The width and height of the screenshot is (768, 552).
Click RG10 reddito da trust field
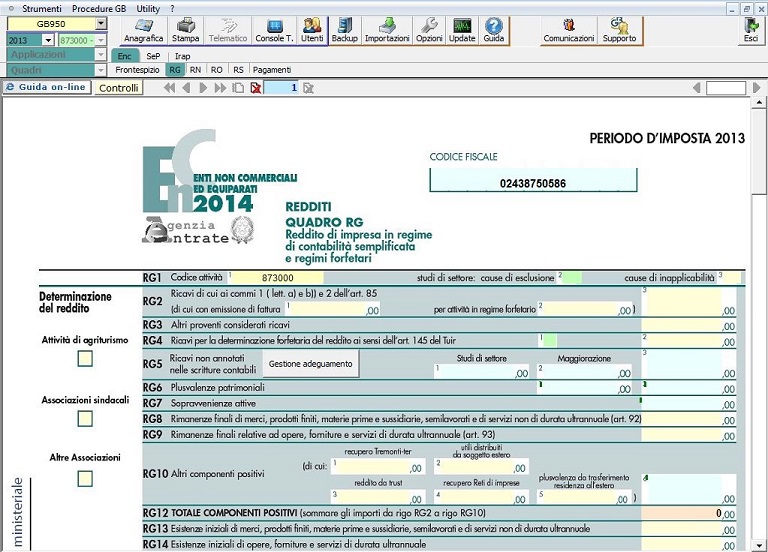(378, 497)
